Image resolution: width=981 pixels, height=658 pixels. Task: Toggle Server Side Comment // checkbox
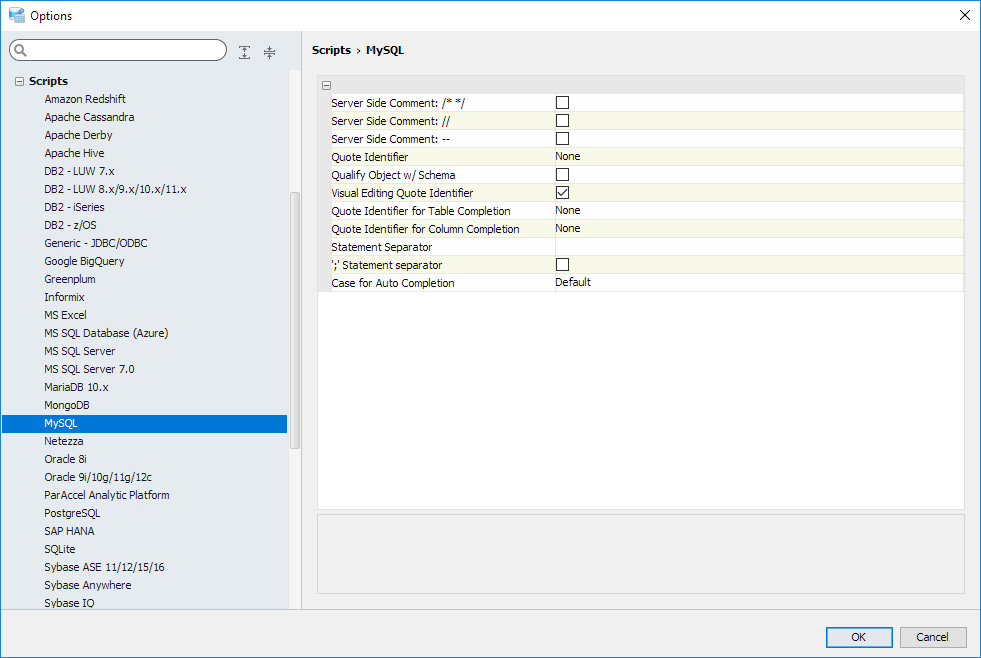[x=562, y=120]
